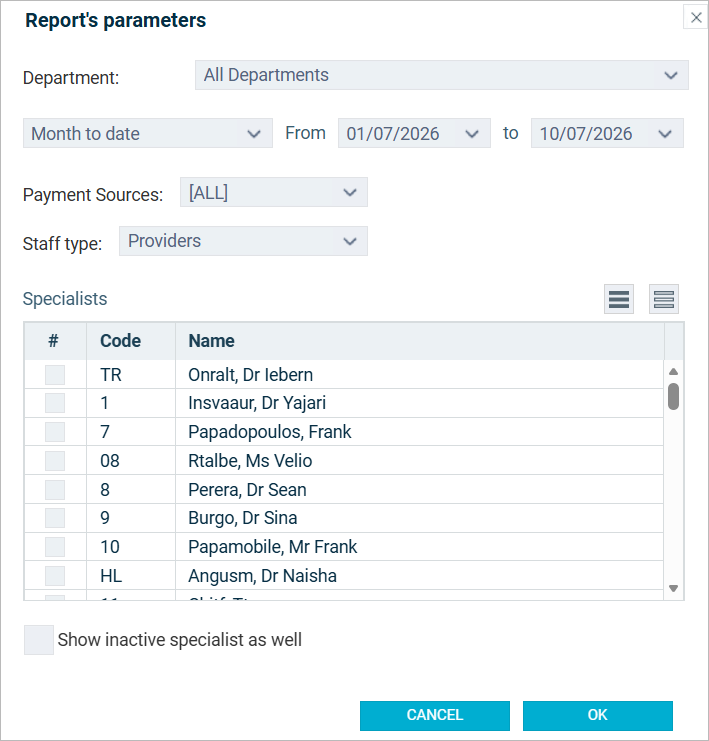Tick the checkbox for Onralt, Dr Iebern
Screen dimensions: 709x741
(x=55, y=375)
